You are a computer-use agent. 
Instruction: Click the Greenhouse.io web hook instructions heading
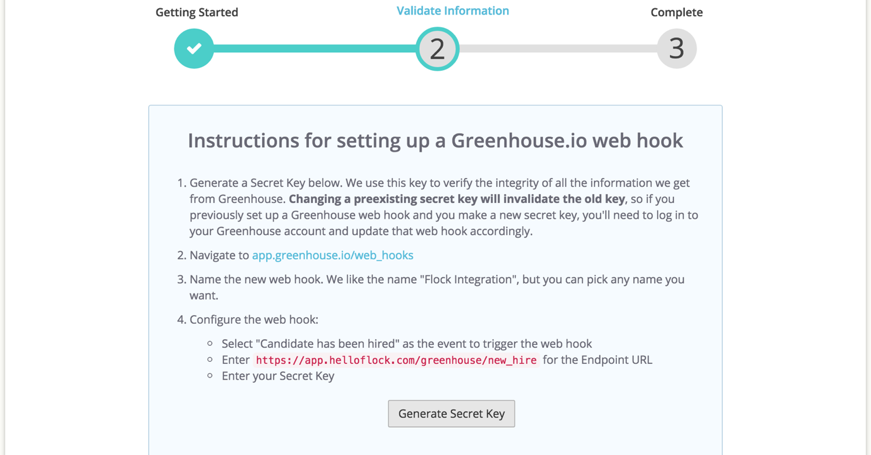[x=436, y=141]
